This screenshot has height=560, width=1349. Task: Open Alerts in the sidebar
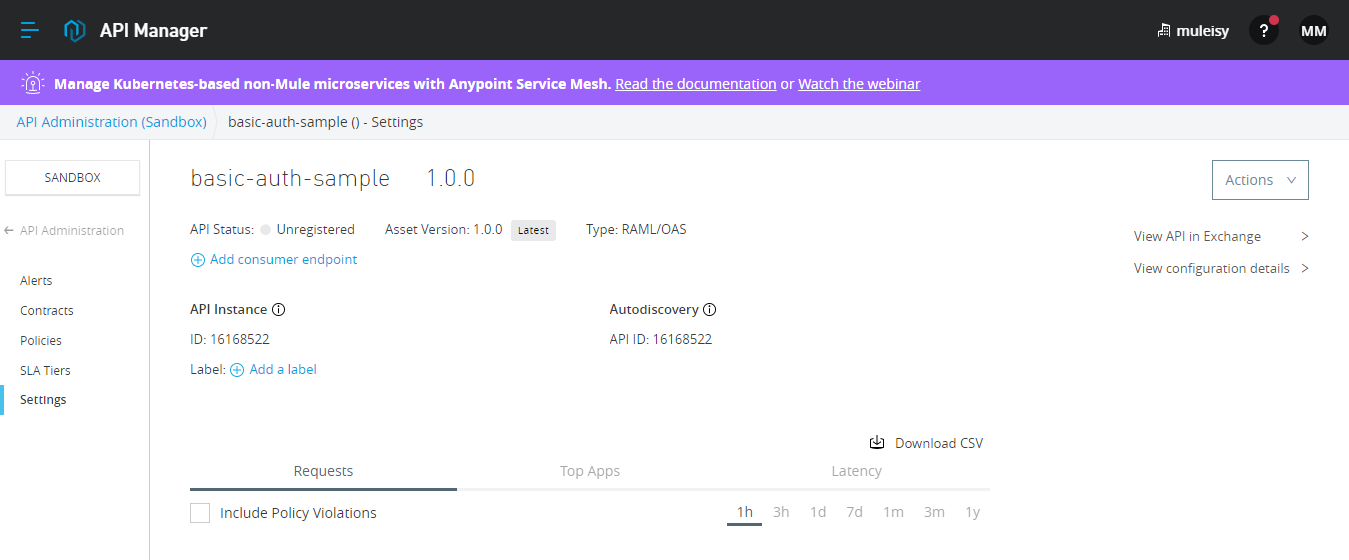(x=36, y=281)
